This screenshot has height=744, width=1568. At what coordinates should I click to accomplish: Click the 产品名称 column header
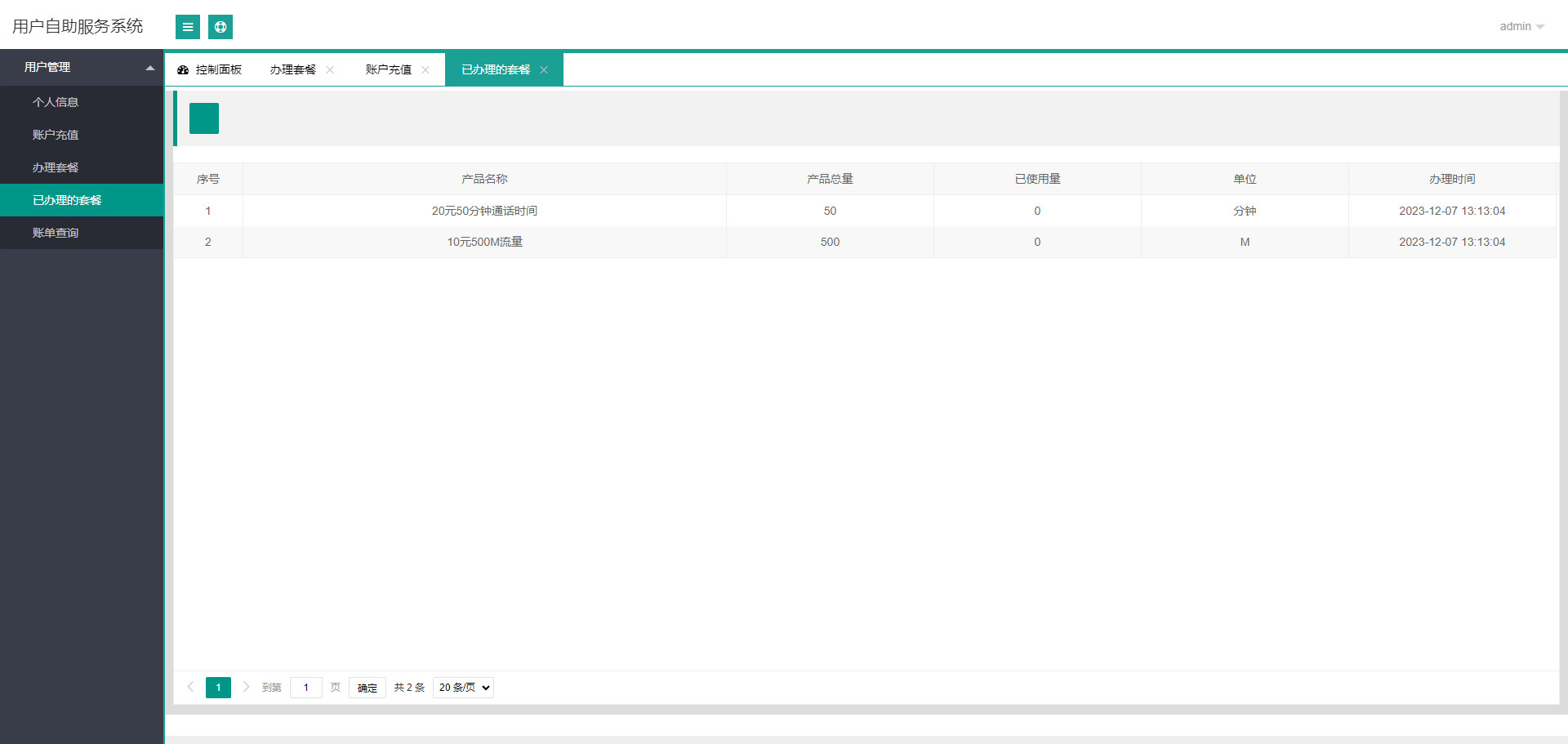click(x=484, y=179)
